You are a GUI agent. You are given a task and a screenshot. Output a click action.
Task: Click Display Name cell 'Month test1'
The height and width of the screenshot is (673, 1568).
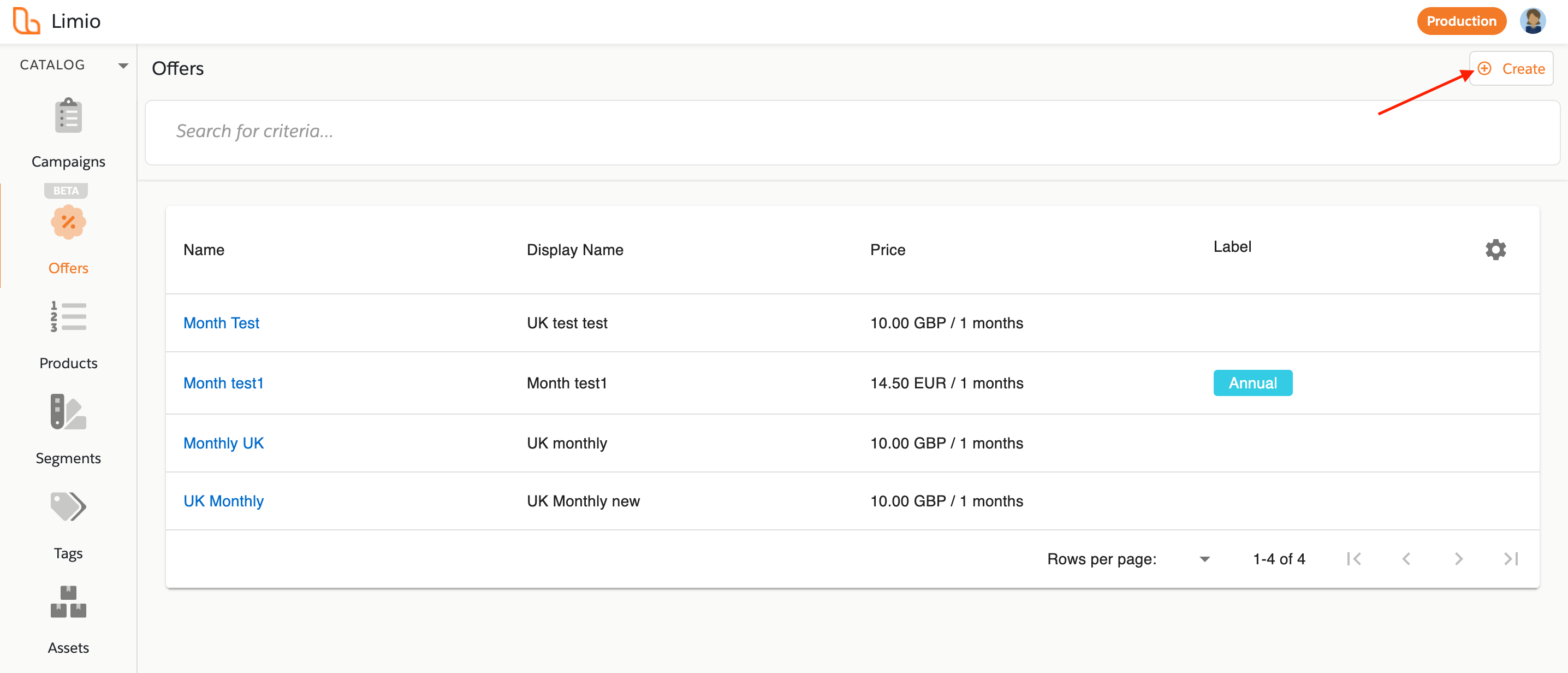tap(567, 383)
